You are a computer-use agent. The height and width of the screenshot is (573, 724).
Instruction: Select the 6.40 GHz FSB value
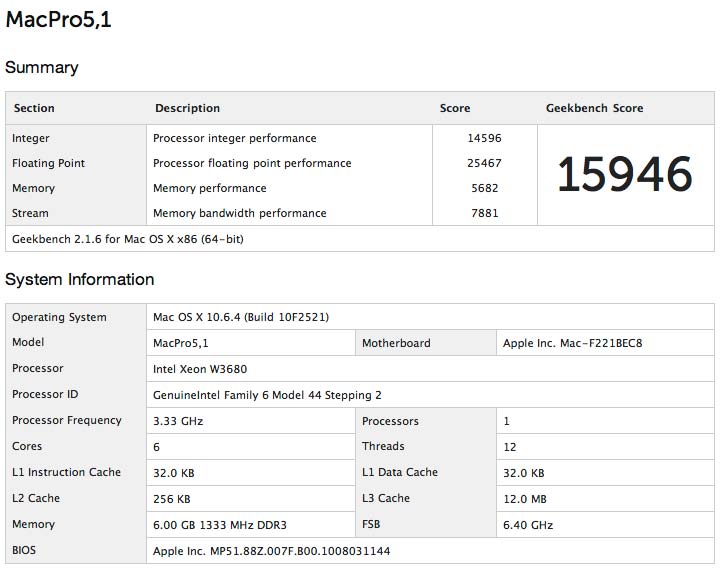pos(528,525)
